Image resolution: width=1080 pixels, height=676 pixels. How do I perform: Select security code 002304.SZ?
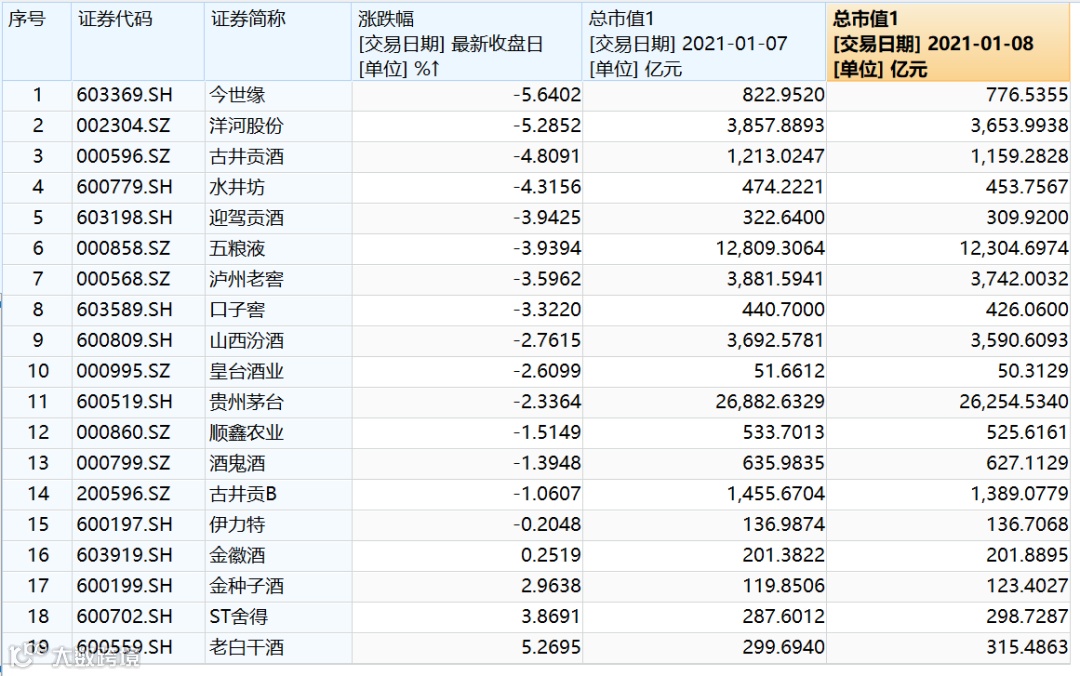(123, 125)
